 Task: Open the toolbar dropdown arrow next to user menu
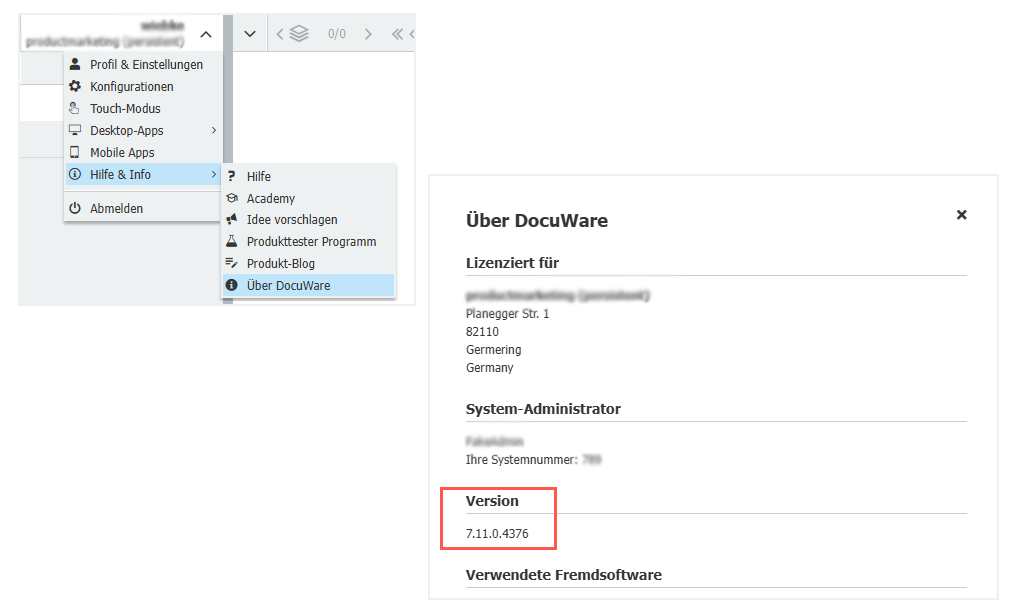pyautogui.click(x=247, y=32)
